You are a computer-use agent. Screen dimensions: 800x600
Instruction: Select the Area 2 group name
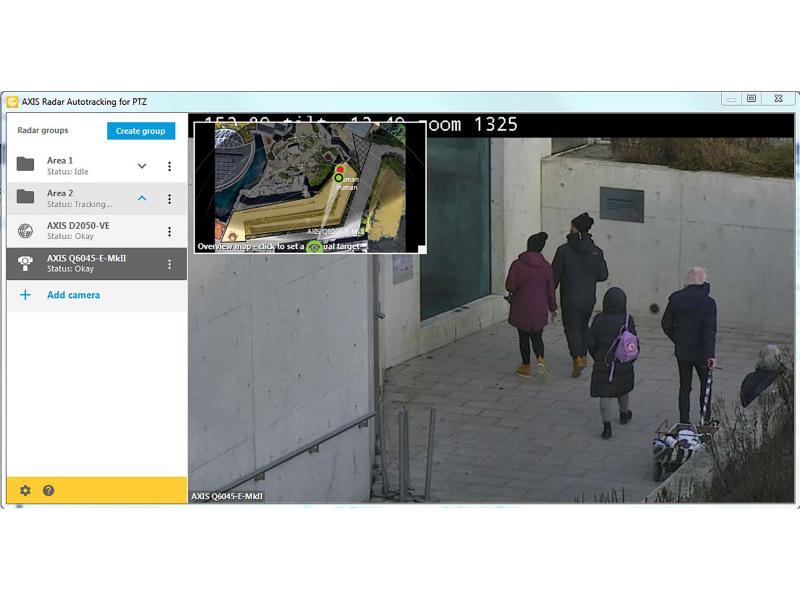tap(60, 193)
